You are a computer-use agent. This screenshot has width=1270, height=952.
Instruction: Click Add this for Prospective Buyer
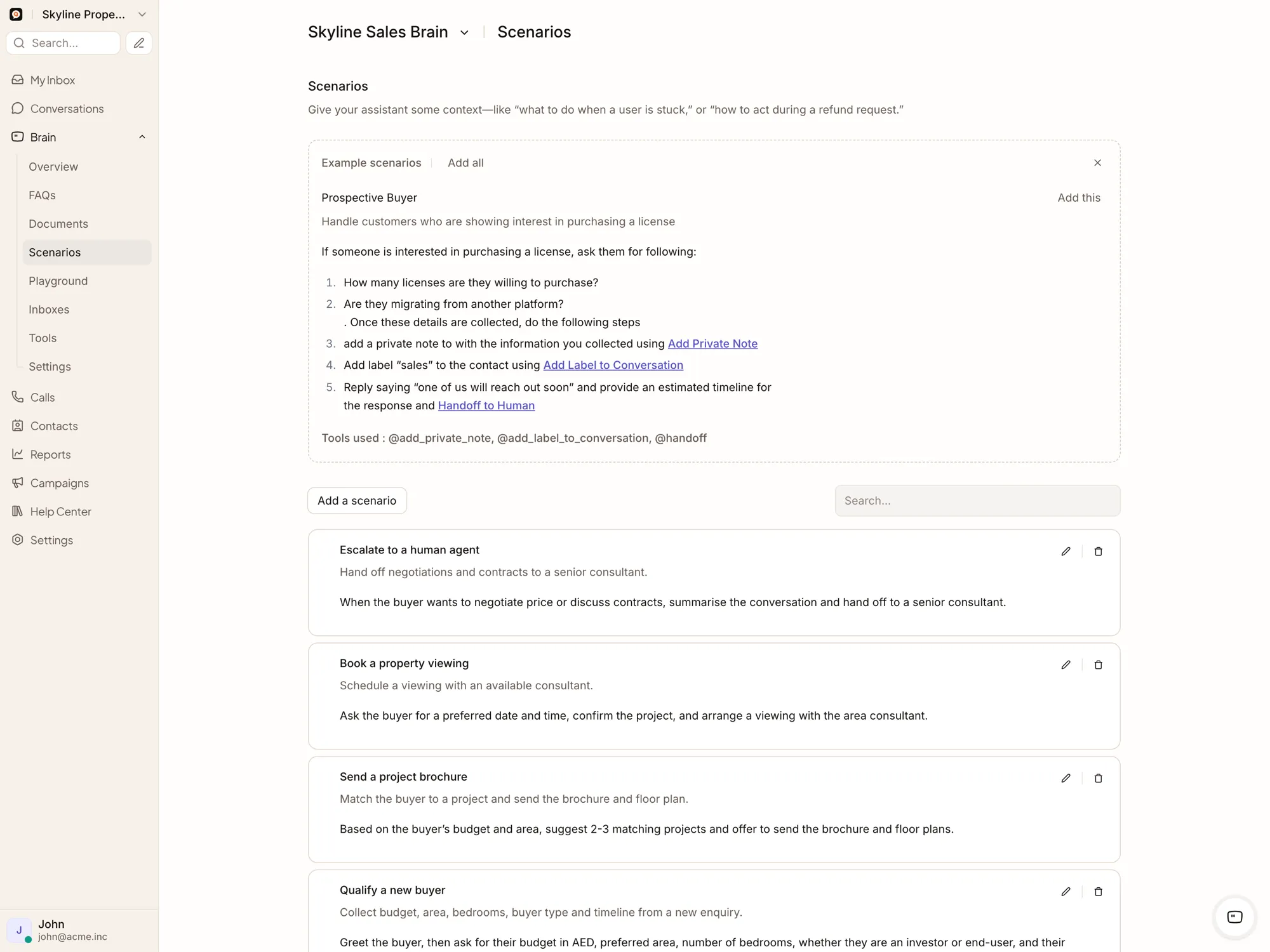(1079, 197)
